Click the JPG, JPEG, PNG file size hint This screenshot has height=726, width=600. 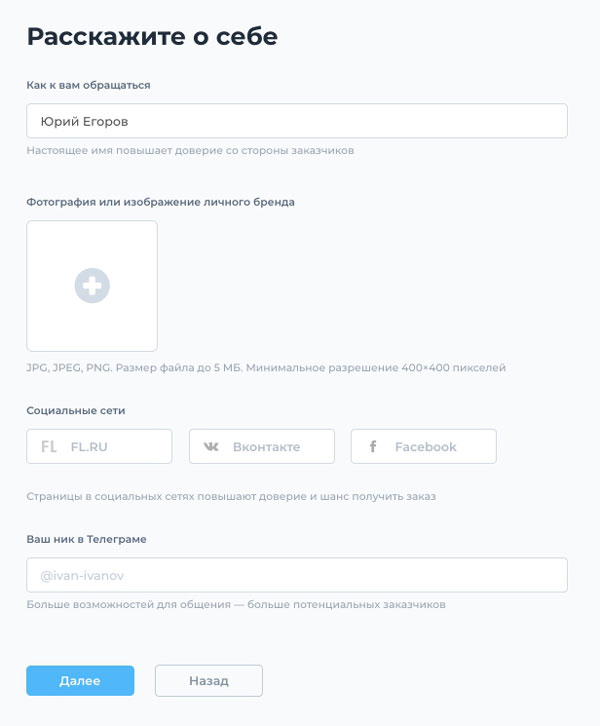point(266,368)
